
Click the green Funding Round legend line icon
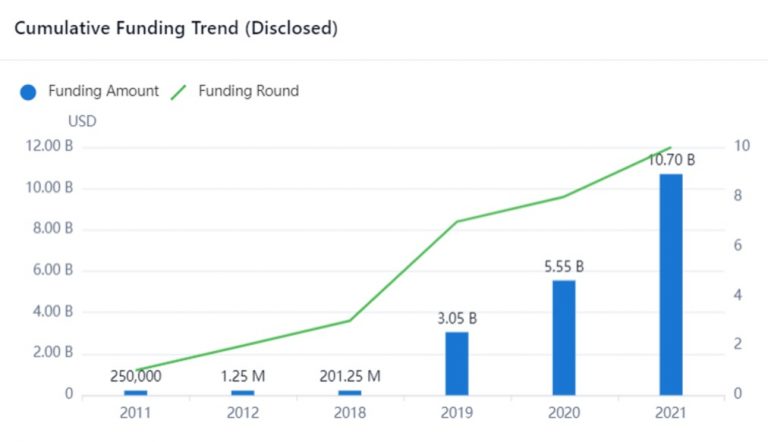click(179, 92)
